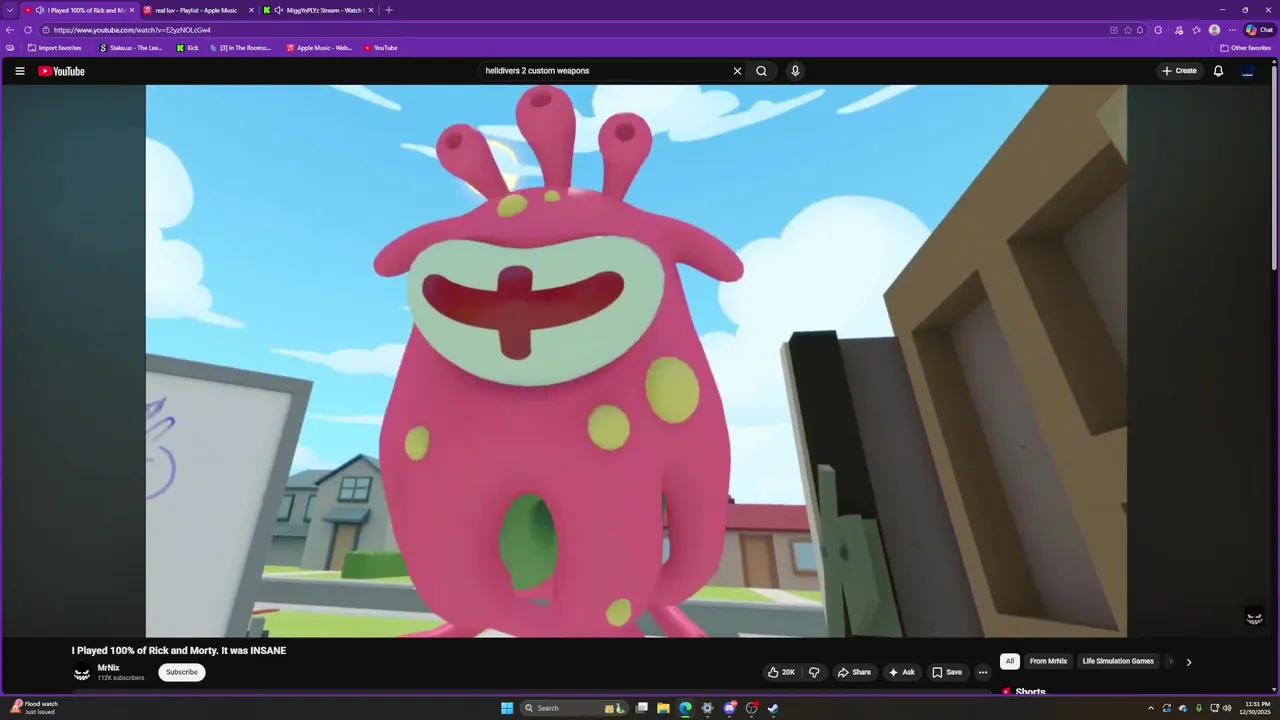Save the video to a playlist

pos(947,672)
